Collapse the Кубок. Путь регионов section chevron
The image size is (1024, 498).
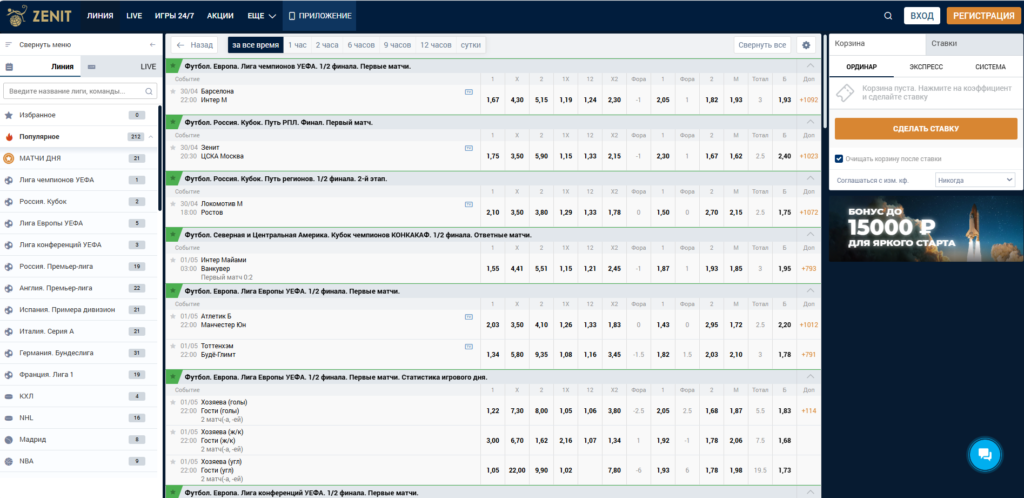(x=810, y=178)
